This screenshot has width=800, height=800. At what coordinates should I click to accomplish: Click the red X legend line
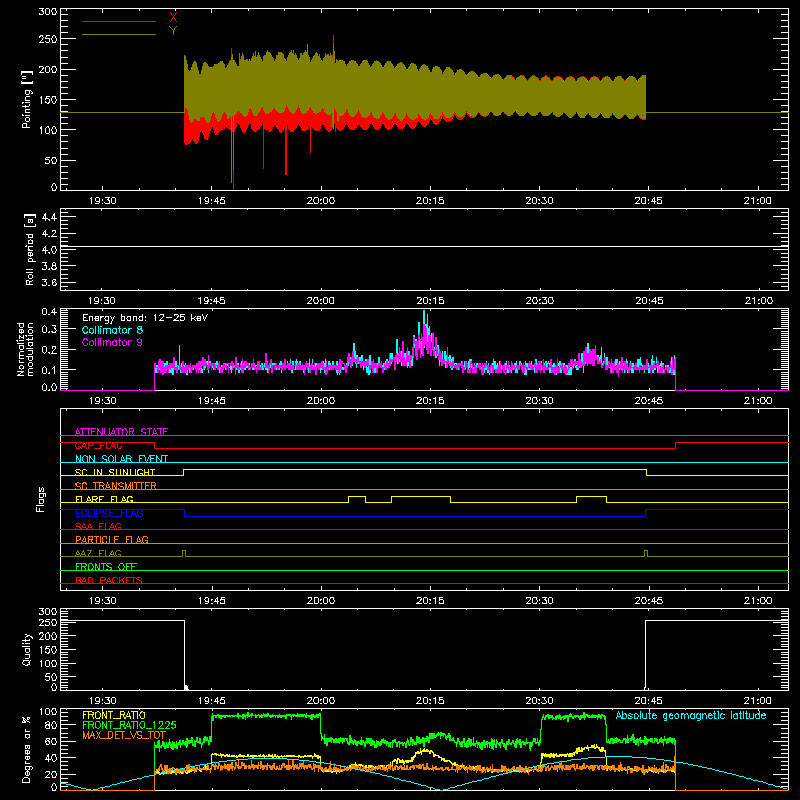coord(119,21)
